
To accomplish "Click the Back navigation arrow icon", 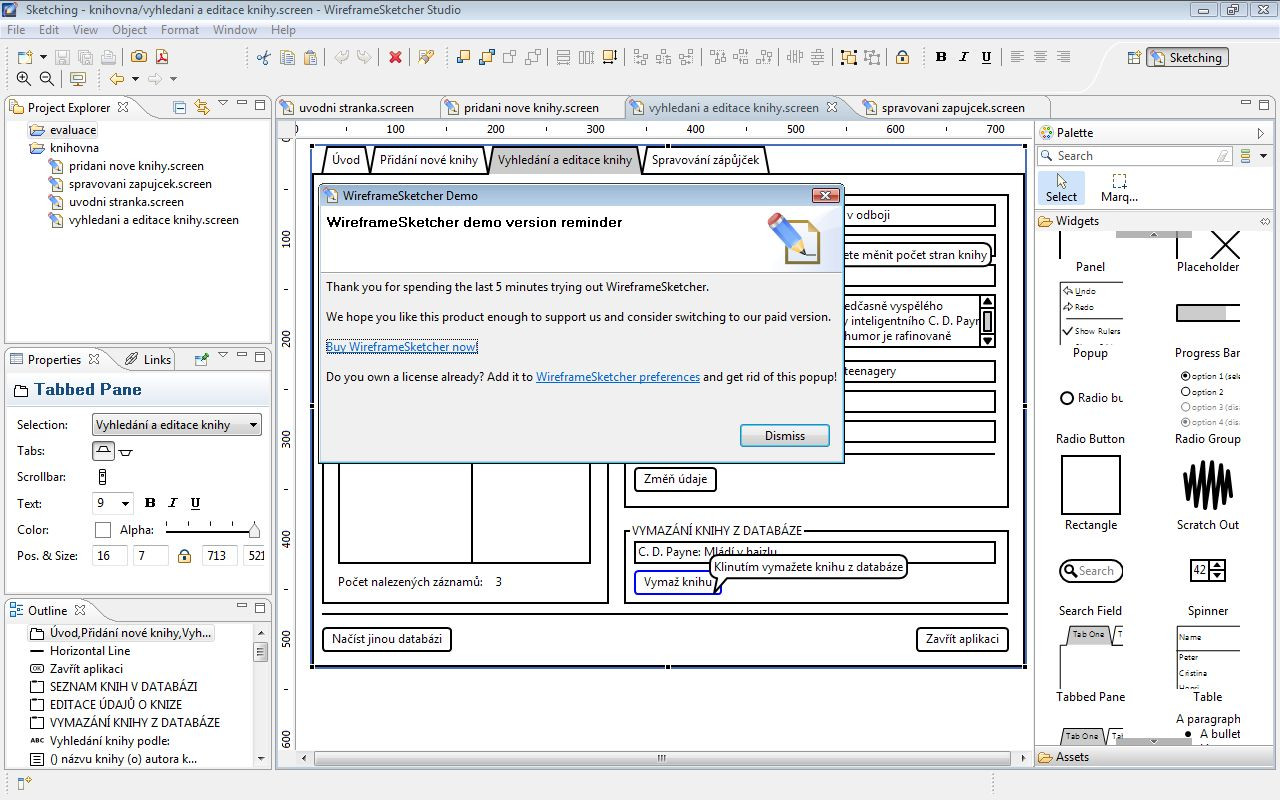I will pyautogui.click(x=117, y=79).
